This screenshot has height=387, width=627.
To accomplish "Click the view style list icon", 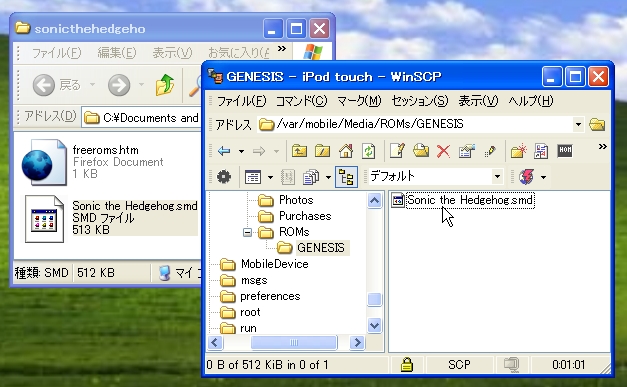I will pos(253,177).
